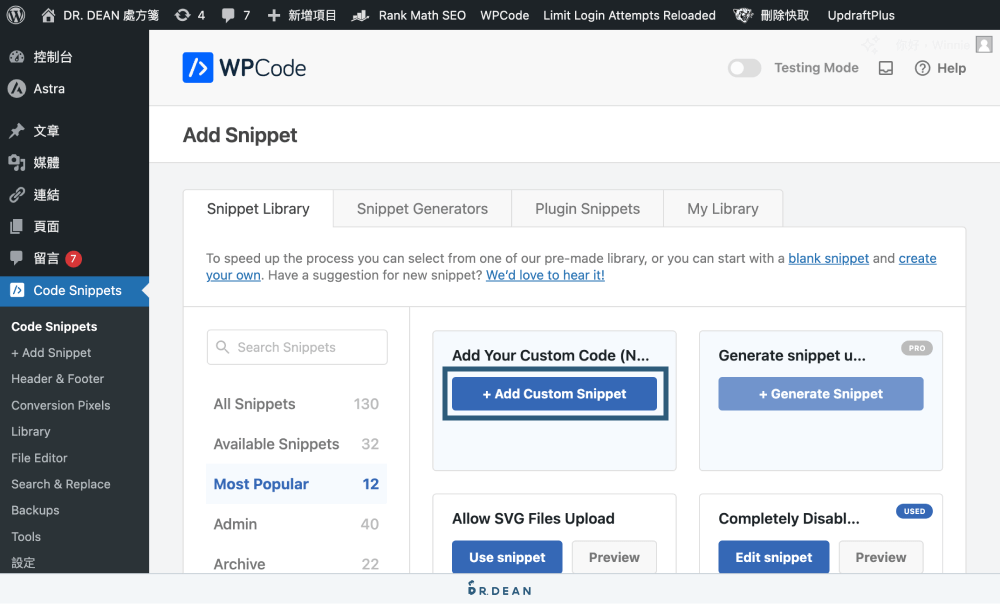Filter snippets by Most Popular
The width and height of the screenshot is (1000, 604).
click(x=260, y=483)
